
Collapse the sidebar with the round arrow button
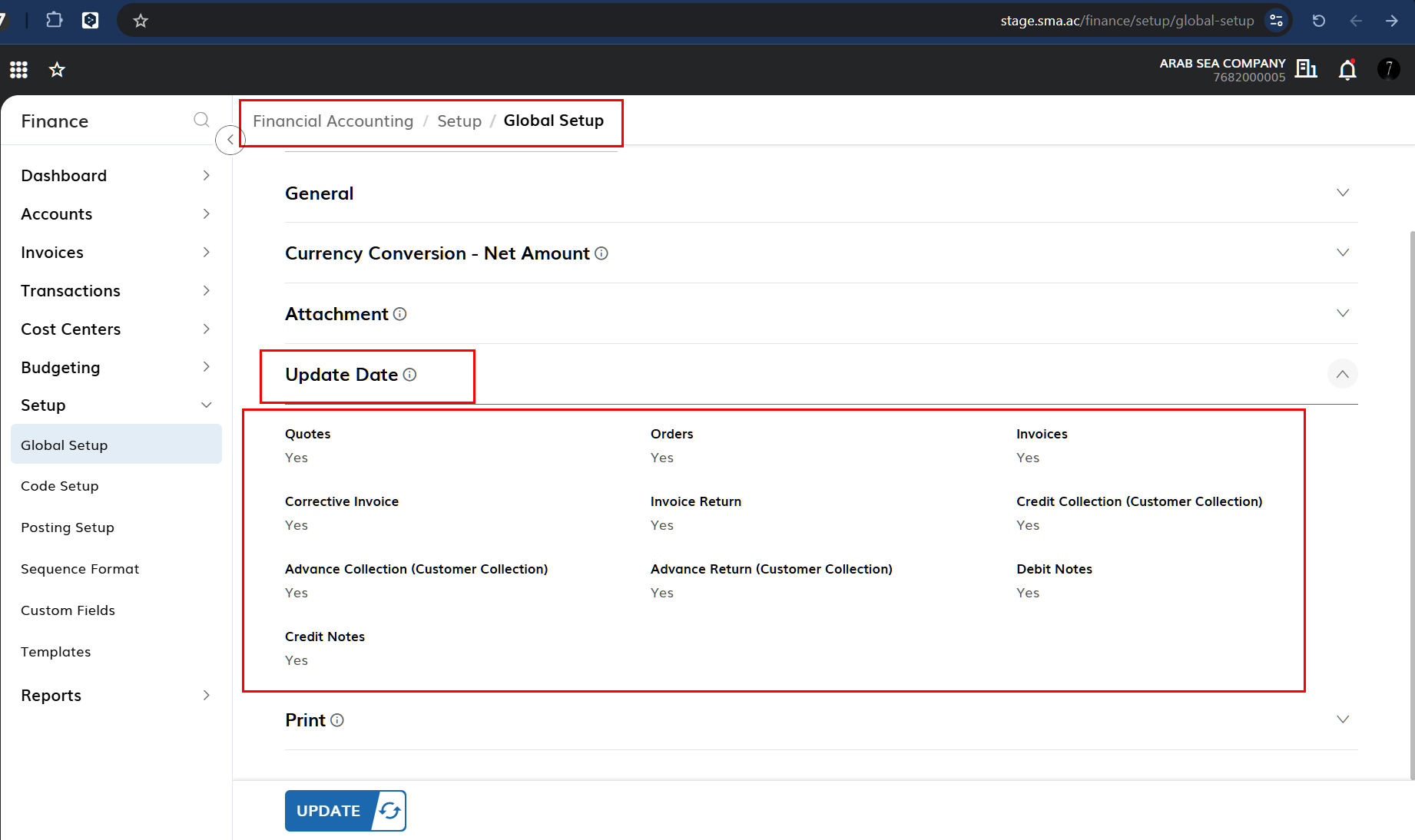pos(230,140)
